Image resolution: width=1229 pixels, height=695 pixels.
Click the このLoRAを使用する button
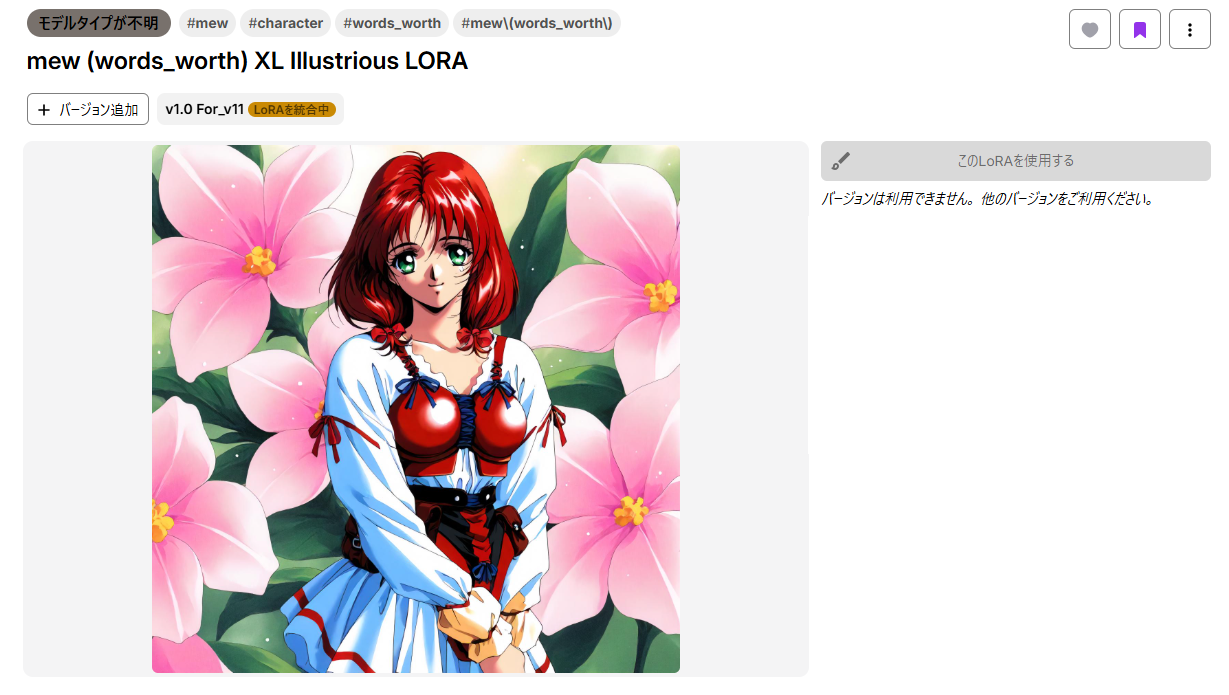coord(1016,161)
